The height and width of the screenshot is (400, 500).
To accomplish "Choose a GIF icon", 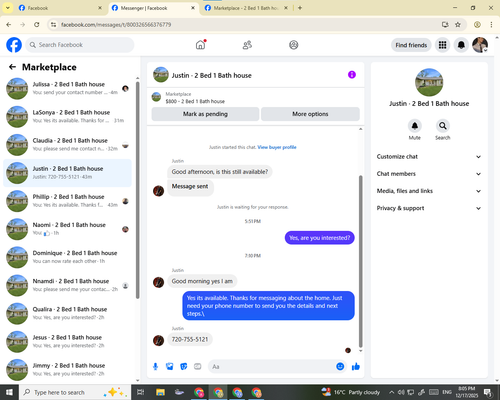I will coord(198,367).
